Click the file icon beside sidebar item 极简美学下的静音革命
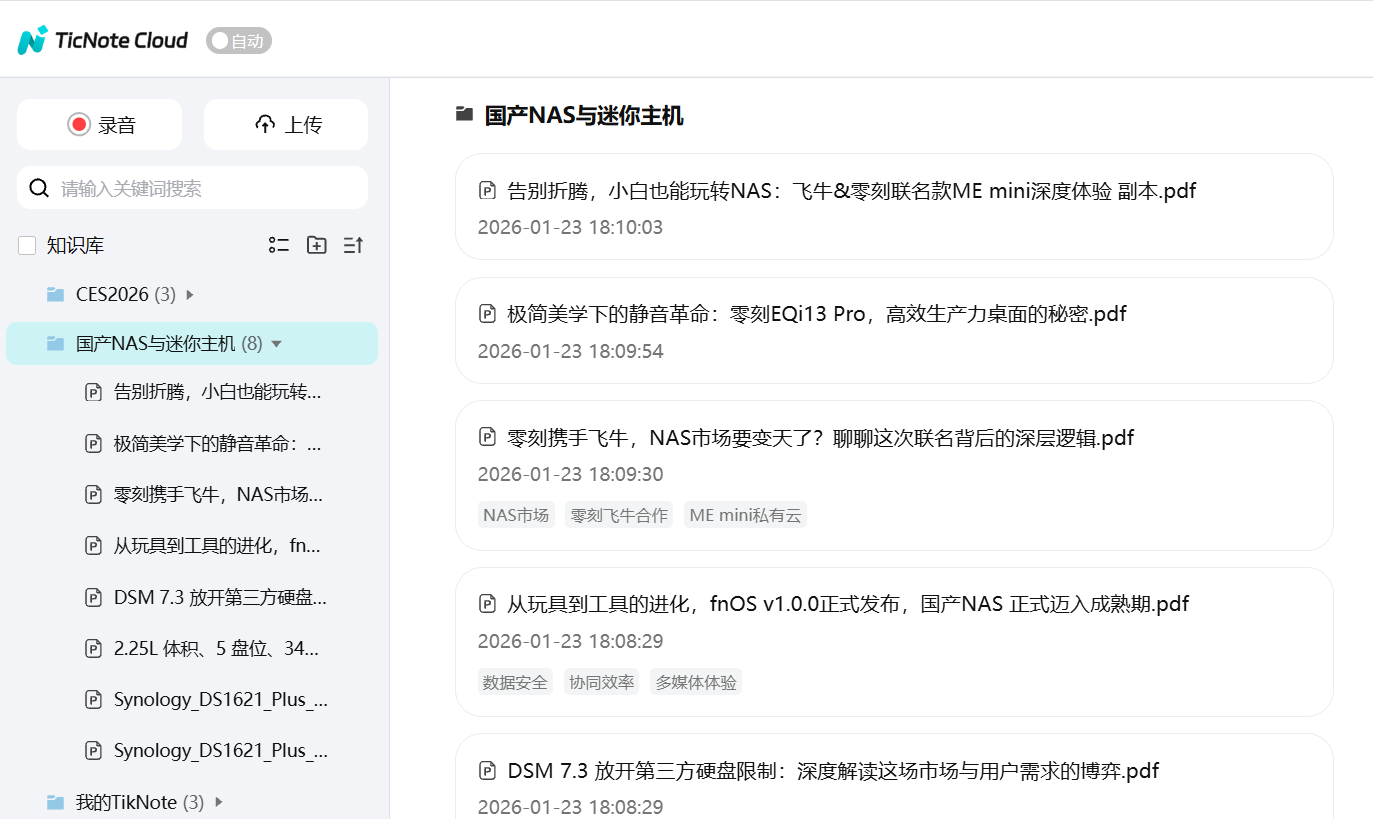1373x819 pixels. tap(94, 443)
